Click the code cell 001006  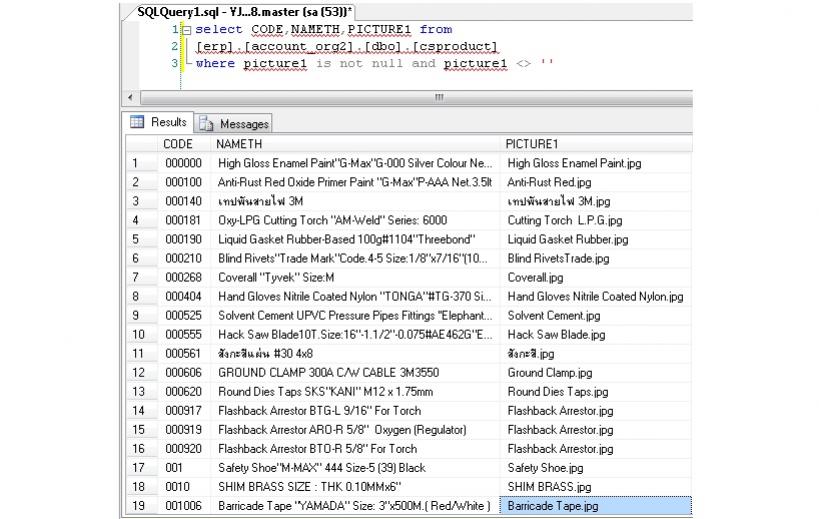click(x=184, y=506)
